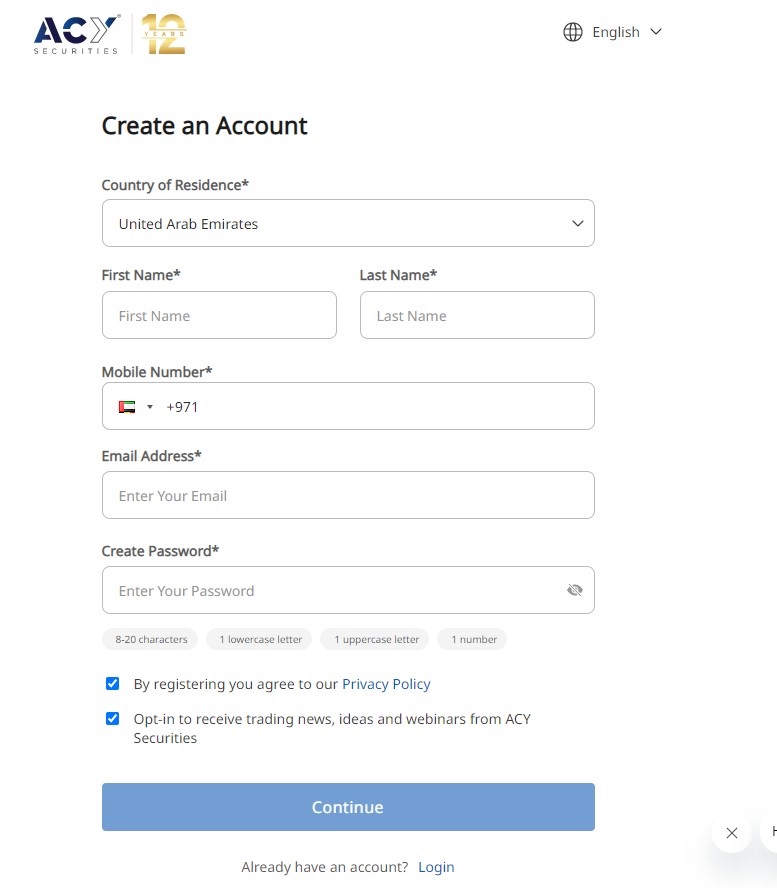Focus the Last Name field
This screenshot has height=888, width=777.
[x=477, y=316]
